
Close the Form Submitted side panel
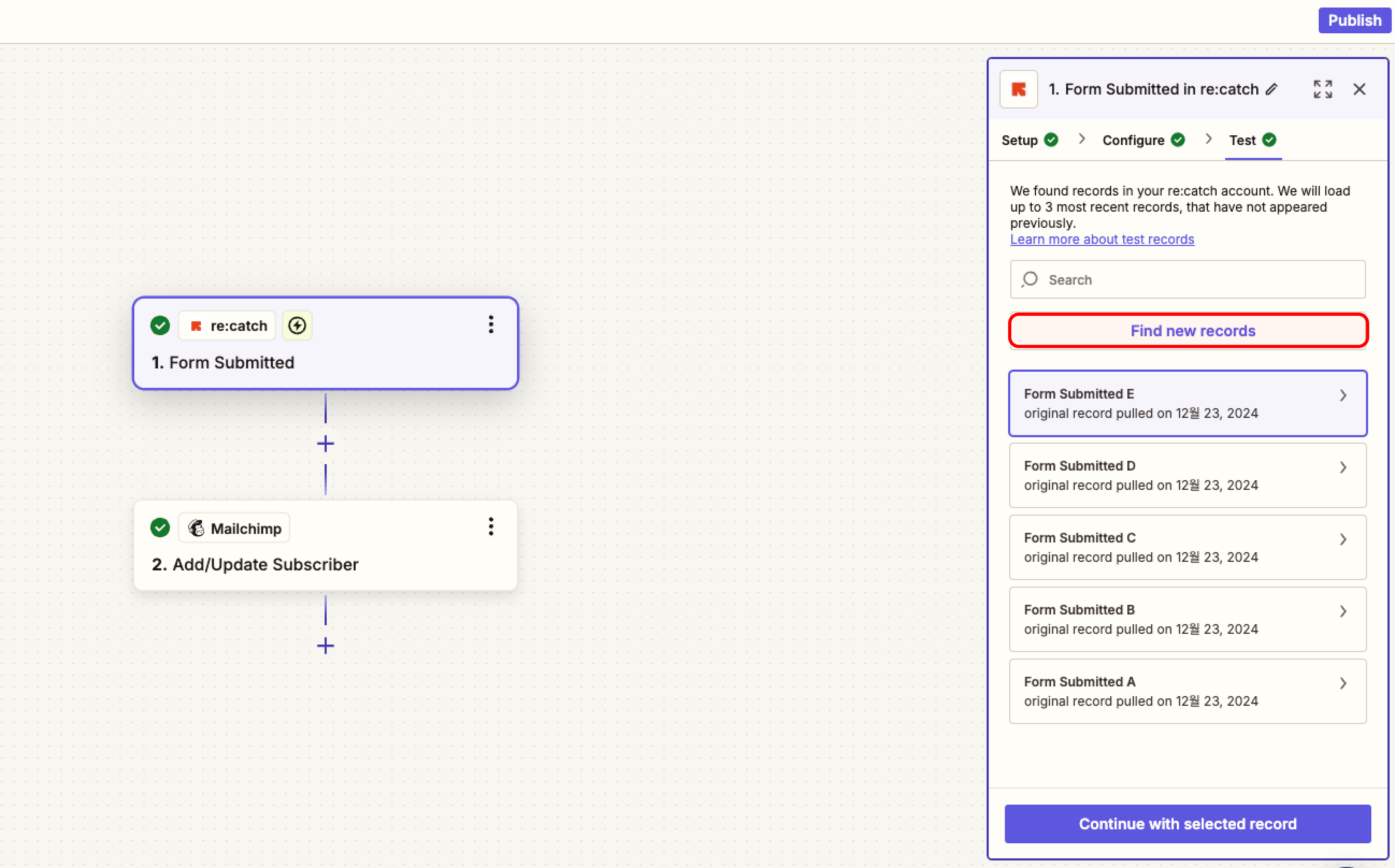1359,90
